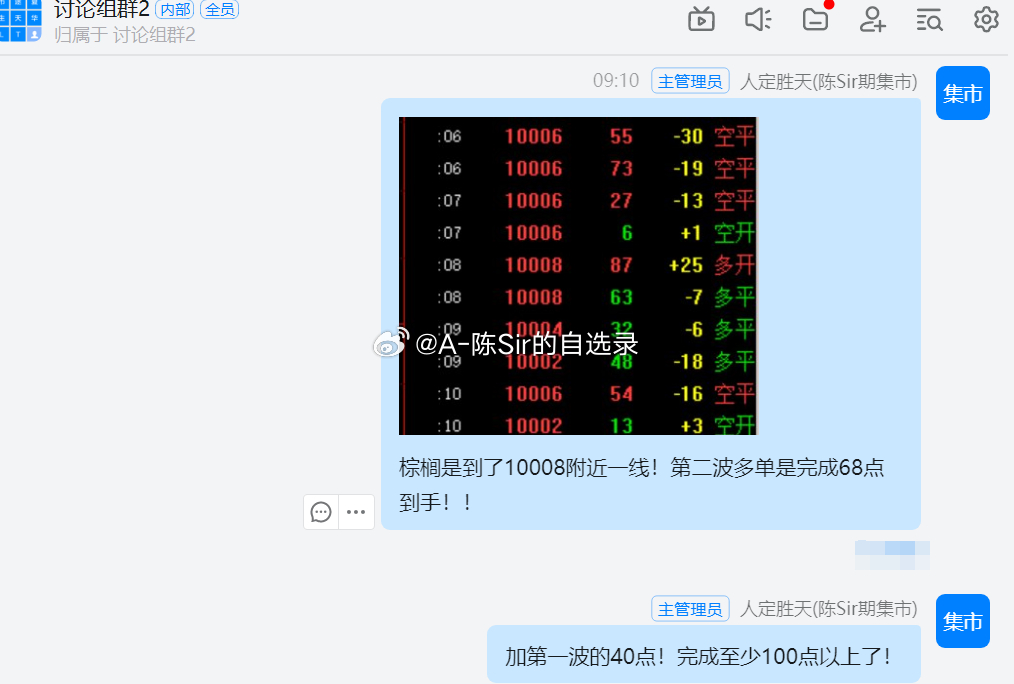Click the 全员 tag next to group name

tap(220, 10)
